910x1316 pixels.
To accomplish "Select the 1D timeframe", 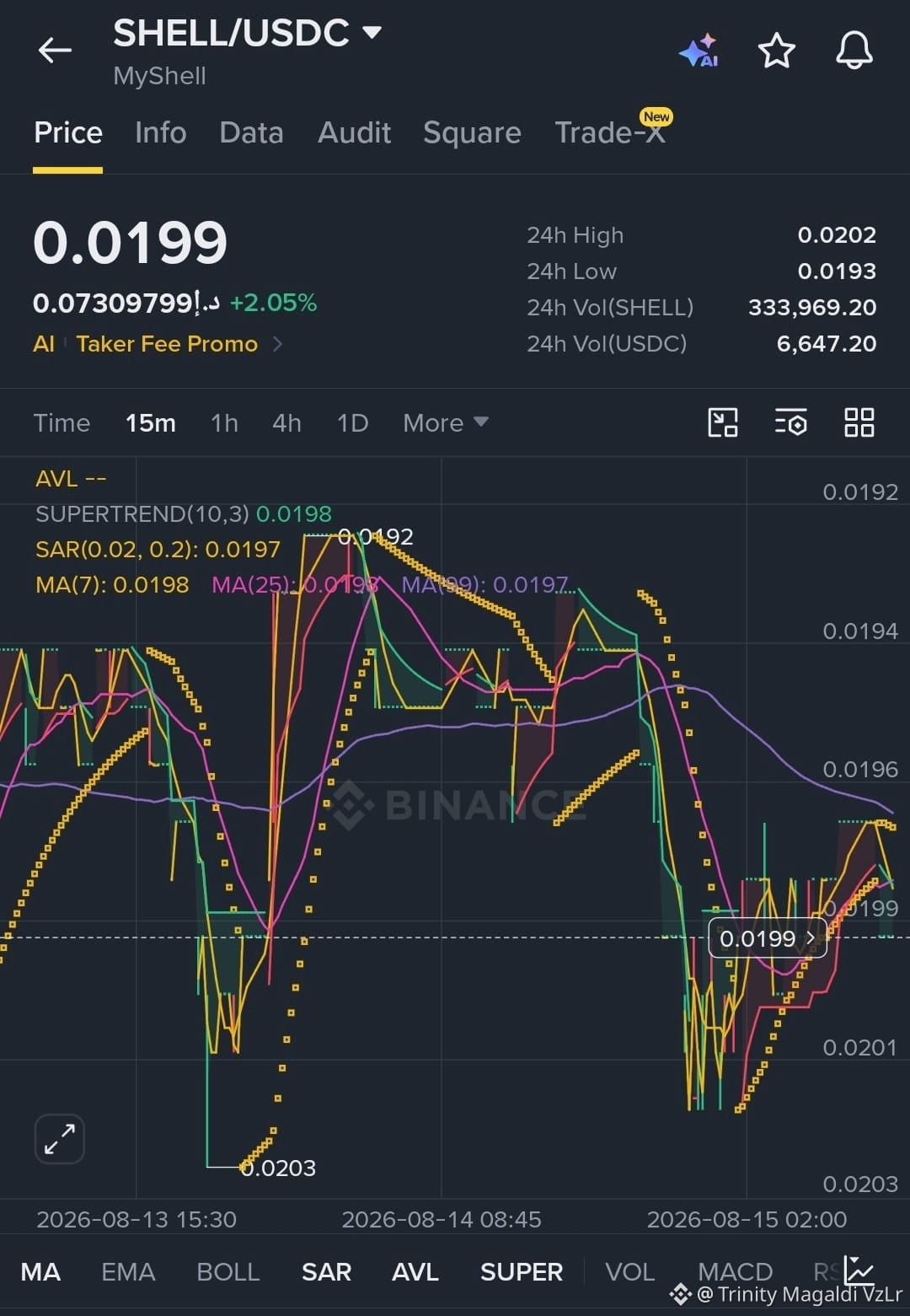I will pos(352,422).
